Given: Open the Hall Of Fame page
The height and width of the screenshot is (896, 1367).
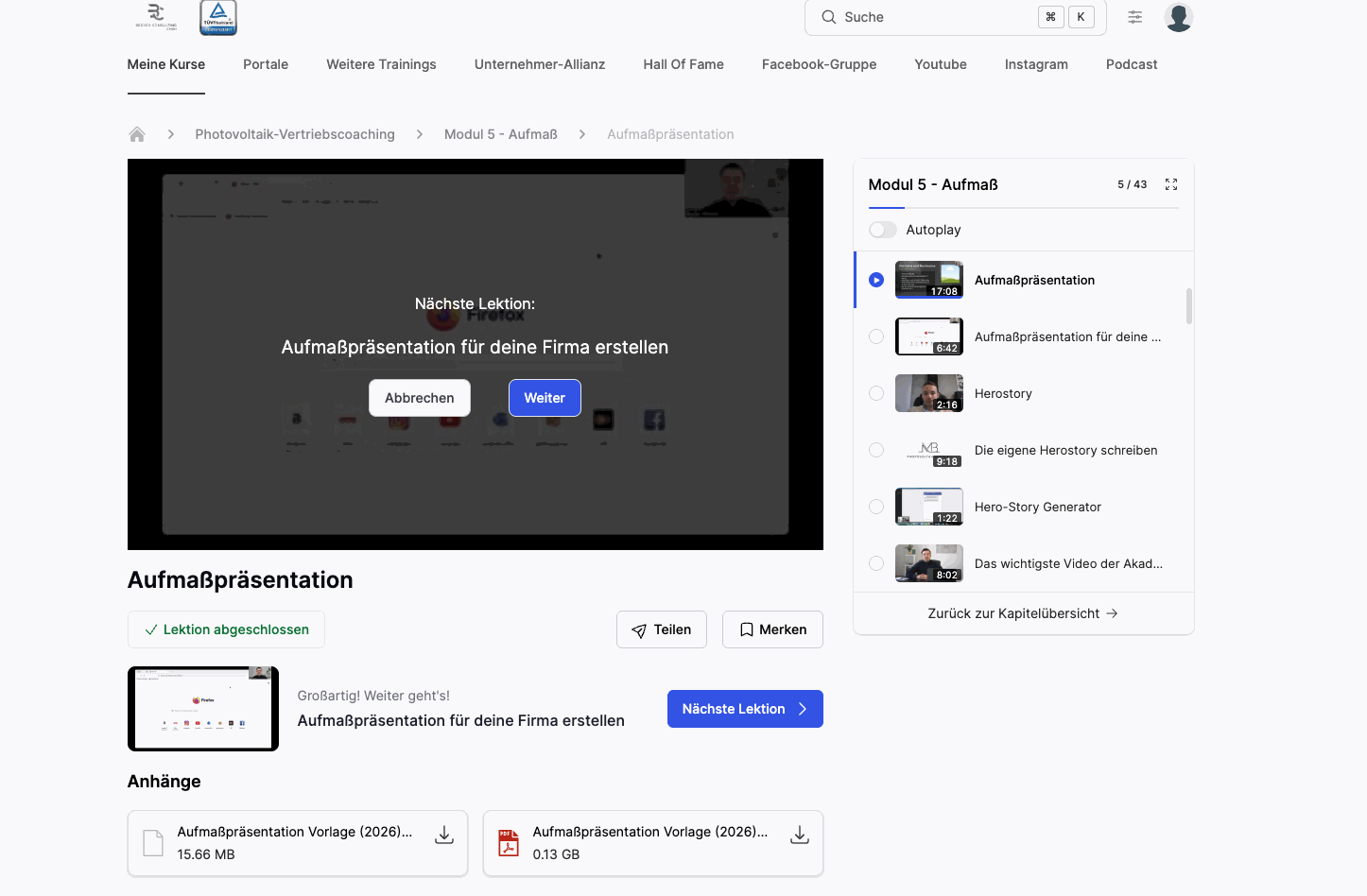Looking at the screenshot, I should 683,64.
